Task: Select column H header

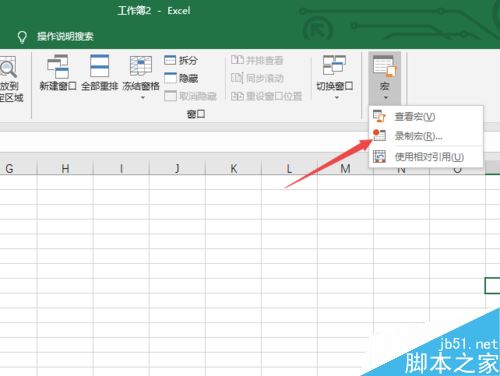Action: click(x=65, y=168)
